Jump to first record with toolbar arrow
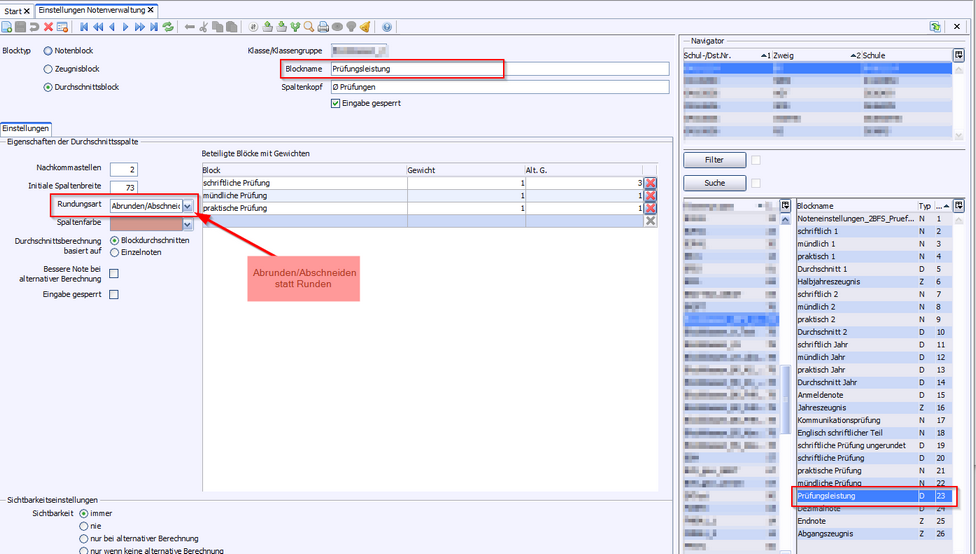The height and width of the screenshot is (554, 976). [83, 27]
